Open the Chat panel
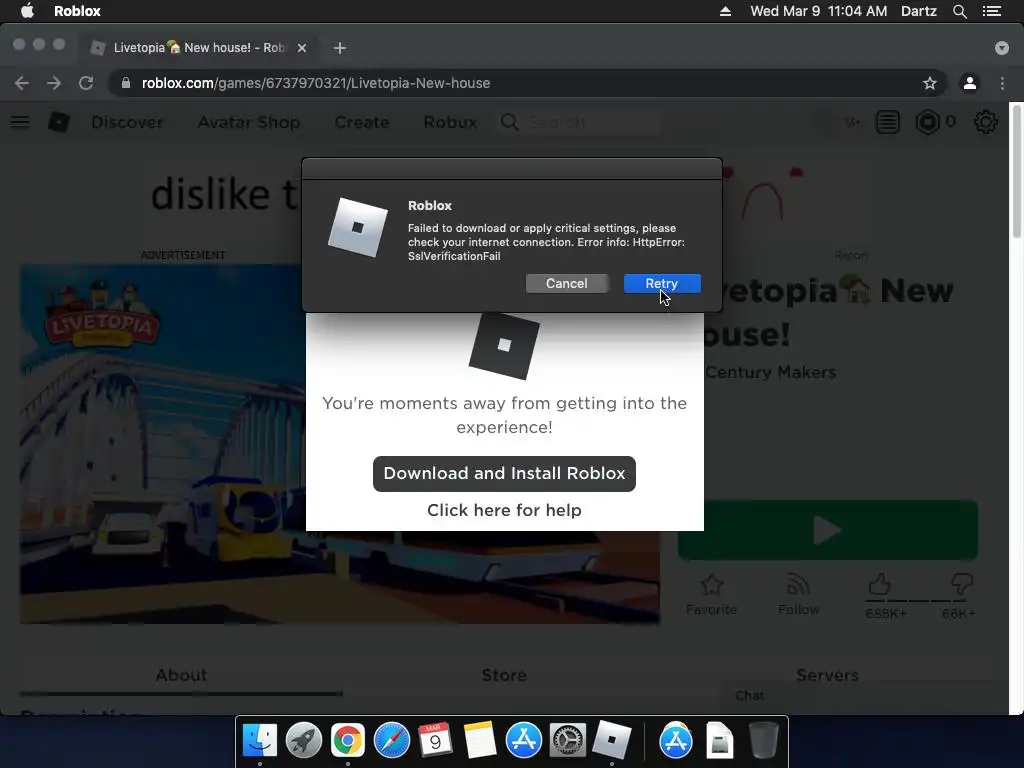The height and width of the screenshot is (768, 1024). [x=750, y=696]
